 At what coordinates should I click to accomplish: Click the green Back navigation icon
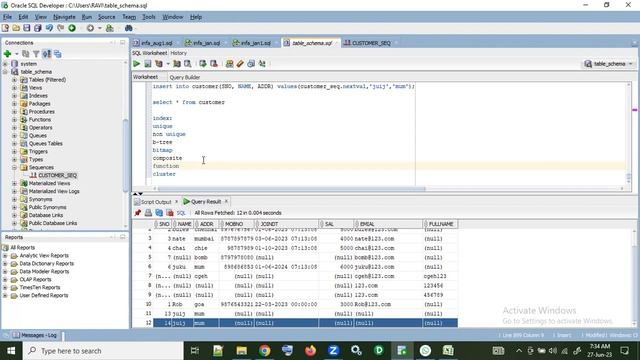72,28
